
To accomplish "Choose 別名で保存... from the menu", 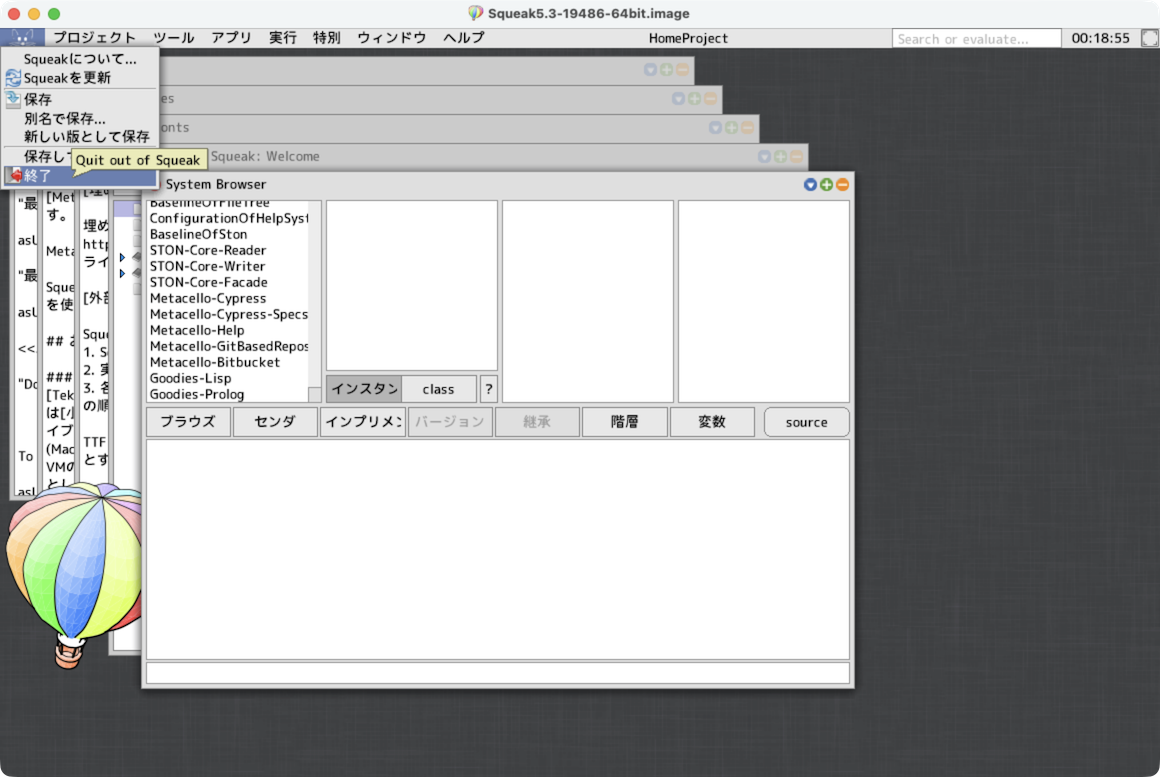I will [x=64, y=119].
